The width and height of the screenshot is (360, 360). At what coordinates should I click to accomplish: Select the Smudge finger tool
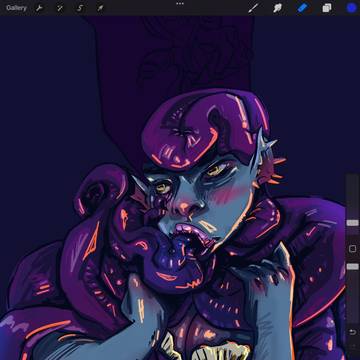[277, 8]
